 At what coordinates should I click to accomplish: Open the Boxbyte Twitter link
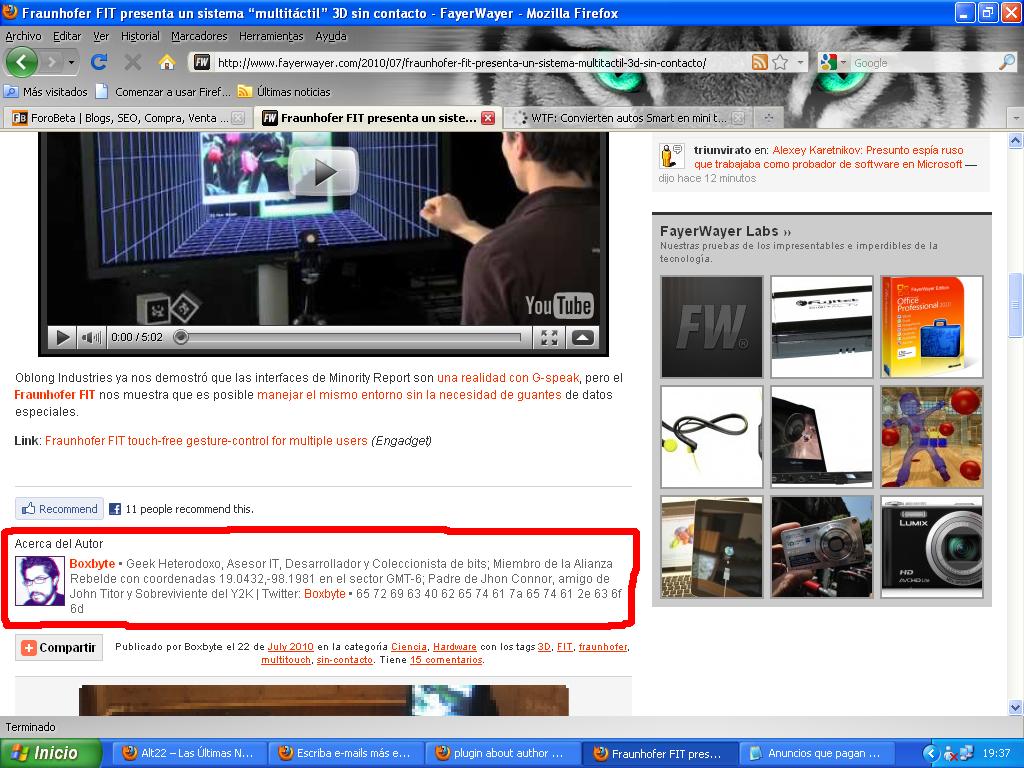325,594
